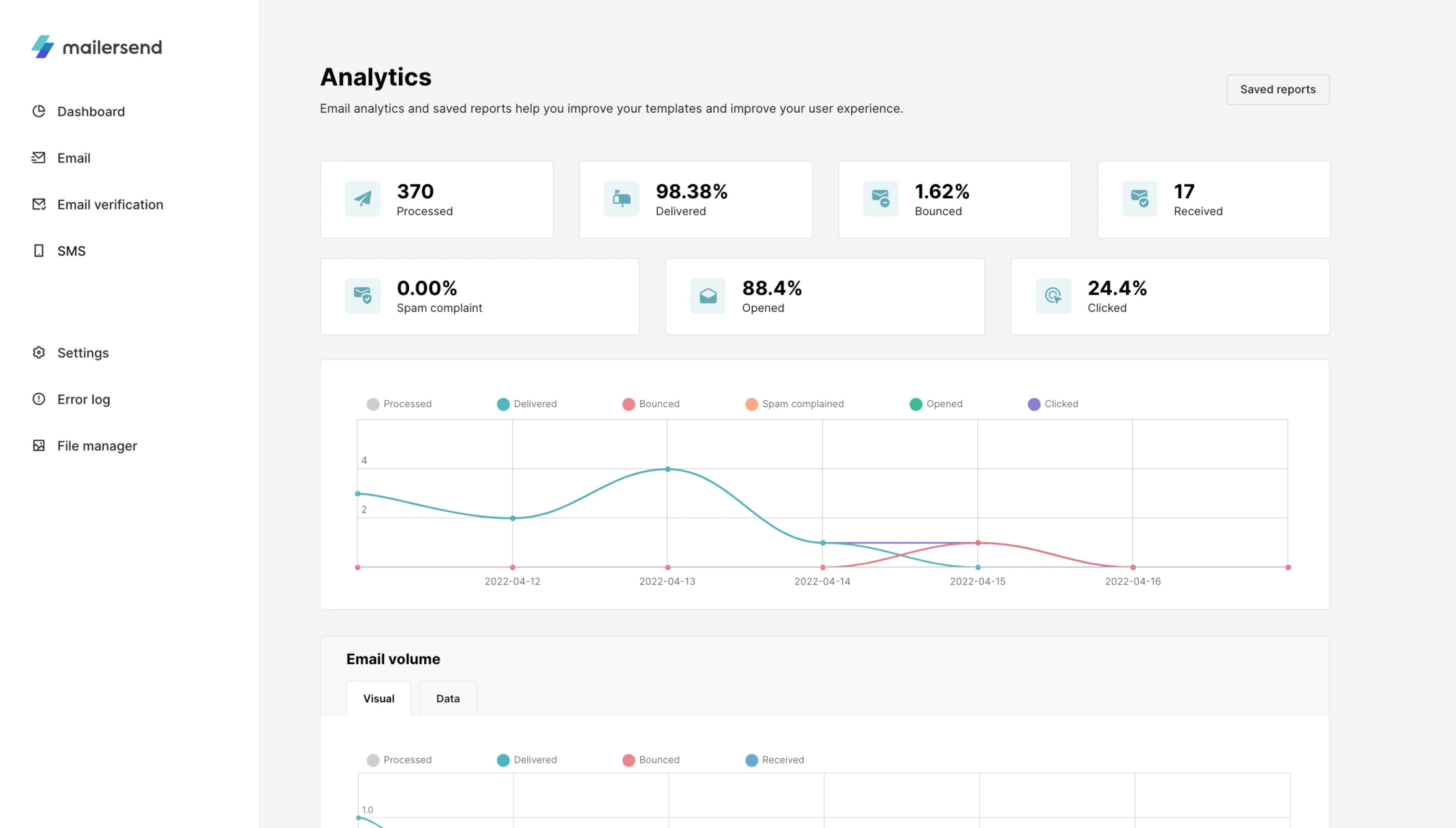Click the 88.4% Opened stat card

825,297
